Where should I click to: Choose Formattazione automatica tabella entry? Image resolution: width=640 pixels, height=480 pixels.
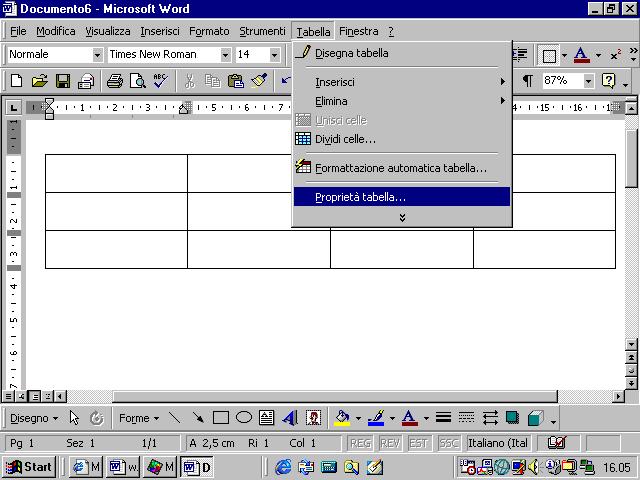click(x=402, y=168)
